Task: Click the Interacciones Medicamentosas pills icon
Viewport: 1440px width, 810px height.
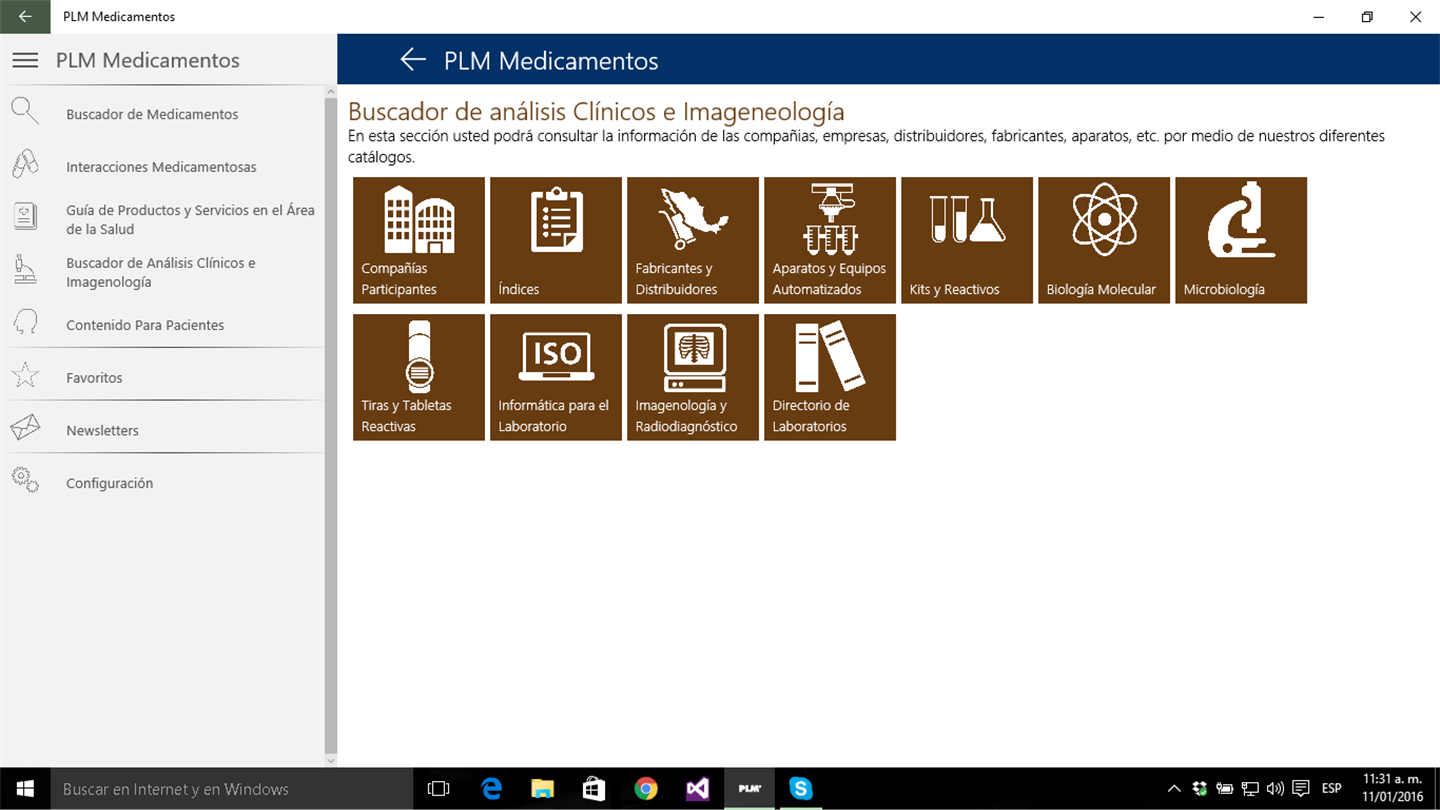Action: (x=25, y=164)
